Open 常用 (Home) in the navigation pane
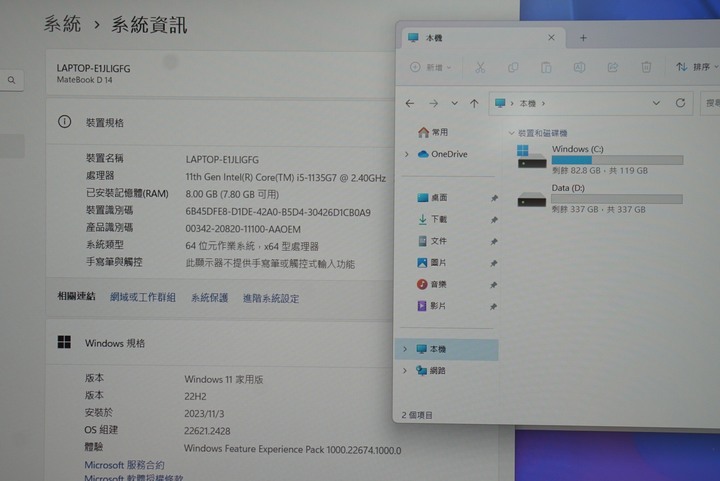This screenshot has height=481, width=720. point(433,132)
